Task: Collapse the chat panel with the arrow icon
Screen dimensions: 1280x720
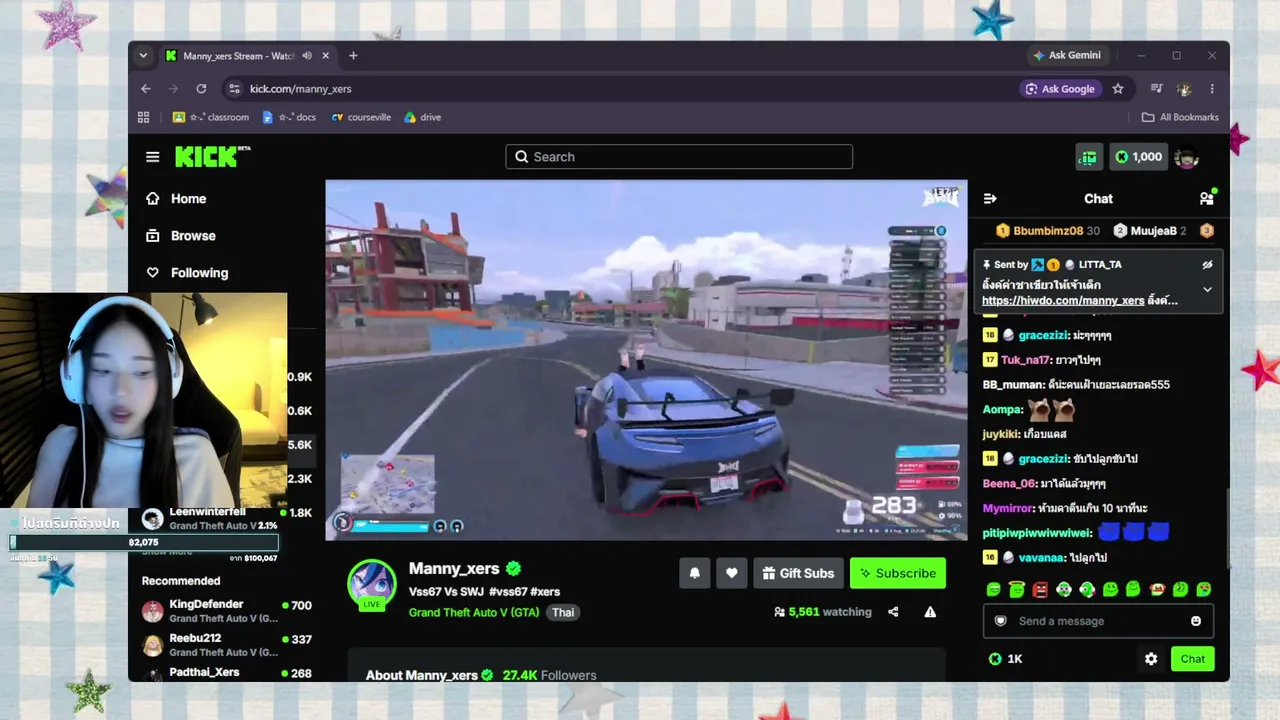Action: [x=990, y=199]
